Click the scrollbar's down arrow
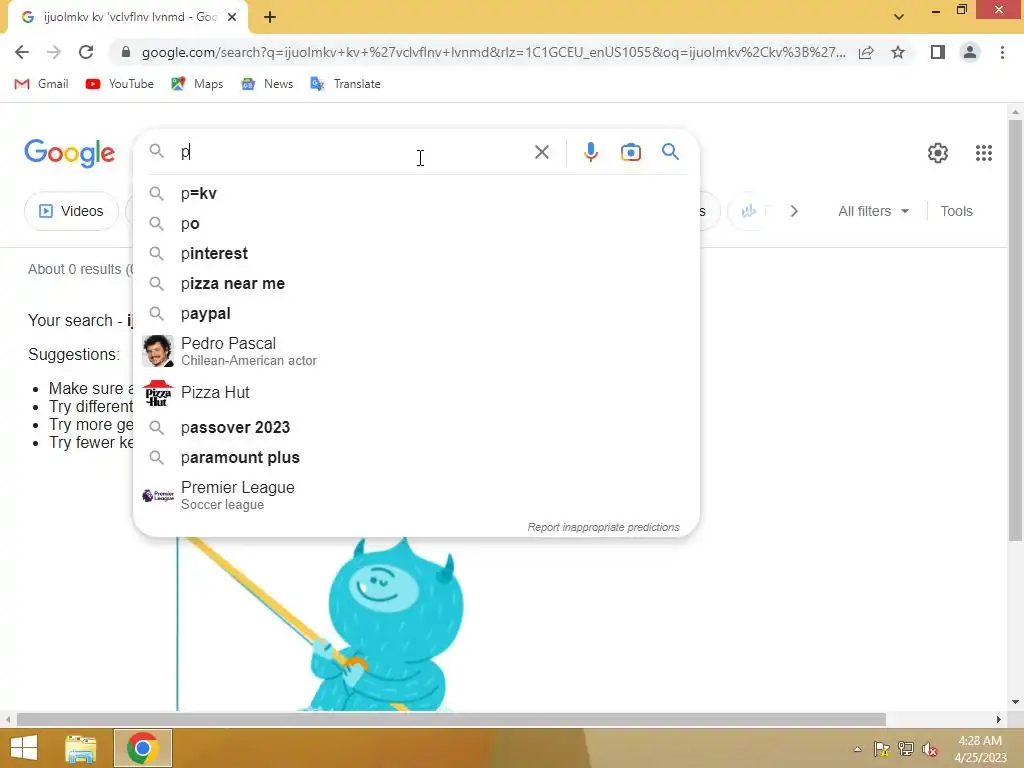 (x=1015, y=702)
